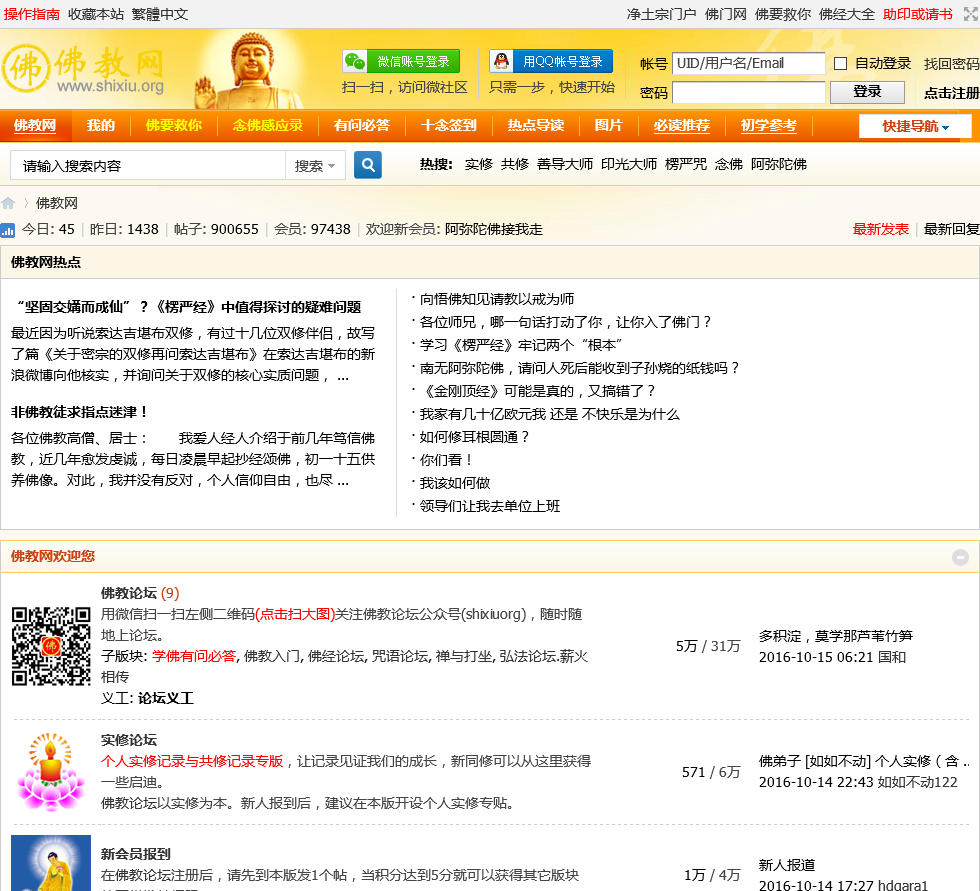Open the 最新发表 link
Image resolution: width=980 pixels, height=891 pixels.
[881, 229]
